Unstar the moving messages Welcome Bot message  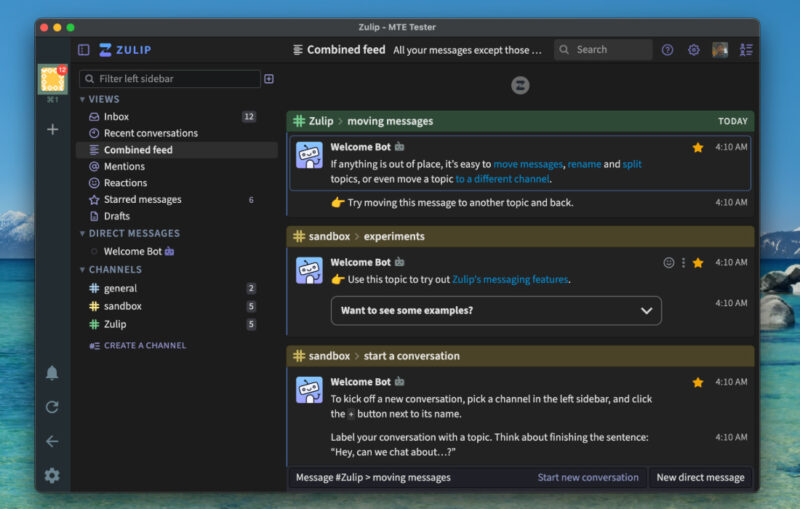click(x=698, y=148)
